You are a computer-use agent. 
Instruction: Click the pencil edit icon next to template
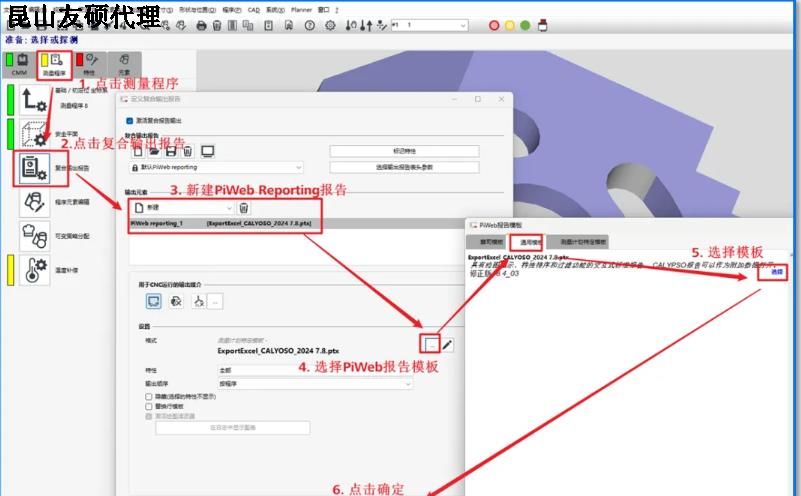(448, 345)
